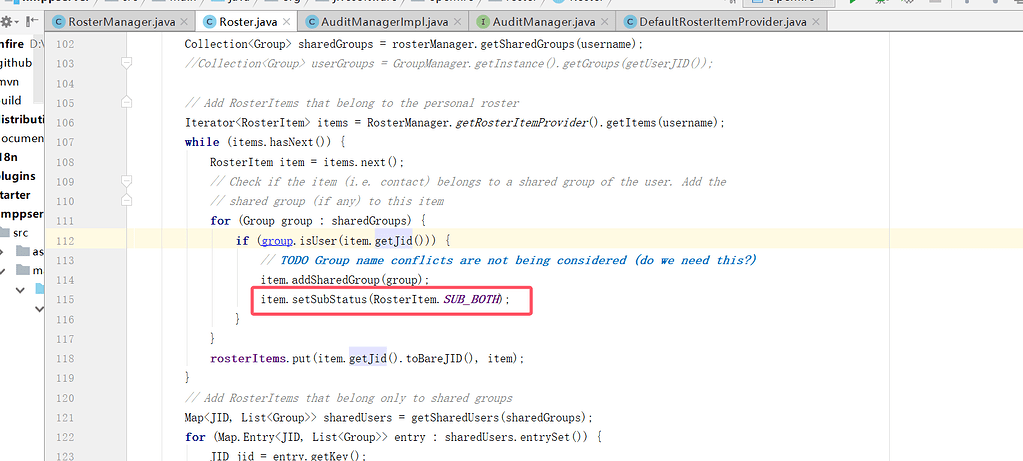
Task: Select the src folder in project tree
Action: coord(21,232)
